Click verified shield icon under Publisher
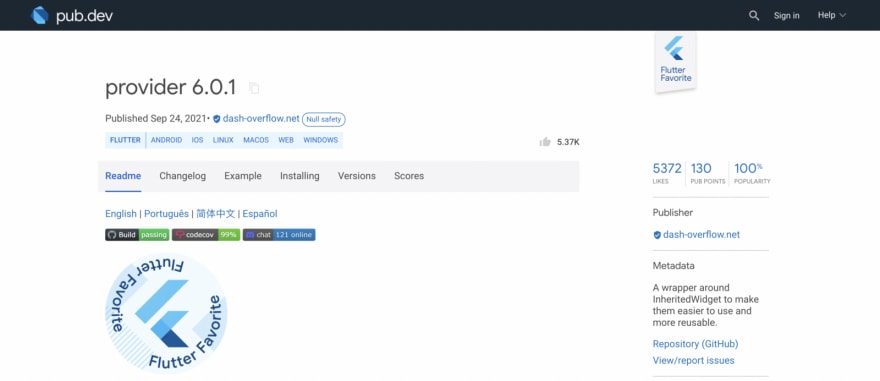880x381 pixels. 657,235
